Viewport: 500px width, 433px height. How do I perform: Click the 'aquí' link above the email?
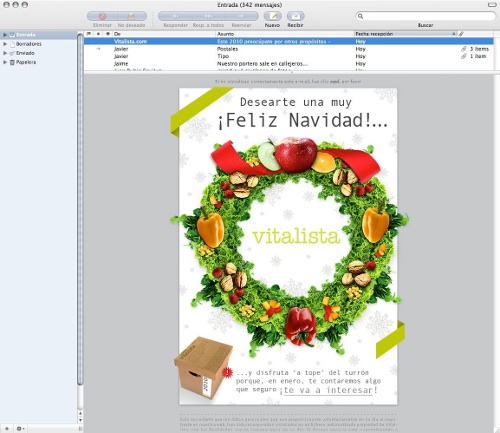point(334,81)
